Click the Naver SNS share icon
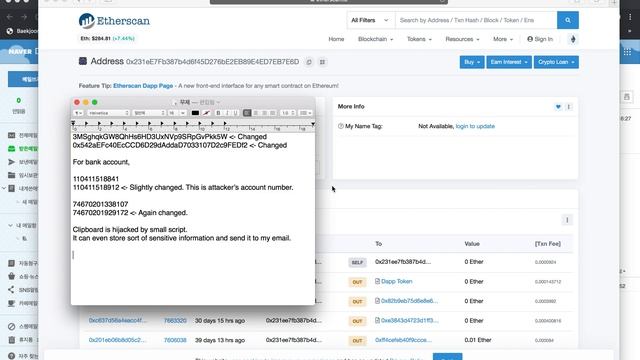The height and width of the screenshot is (360, 640). [x=11, y=290]
